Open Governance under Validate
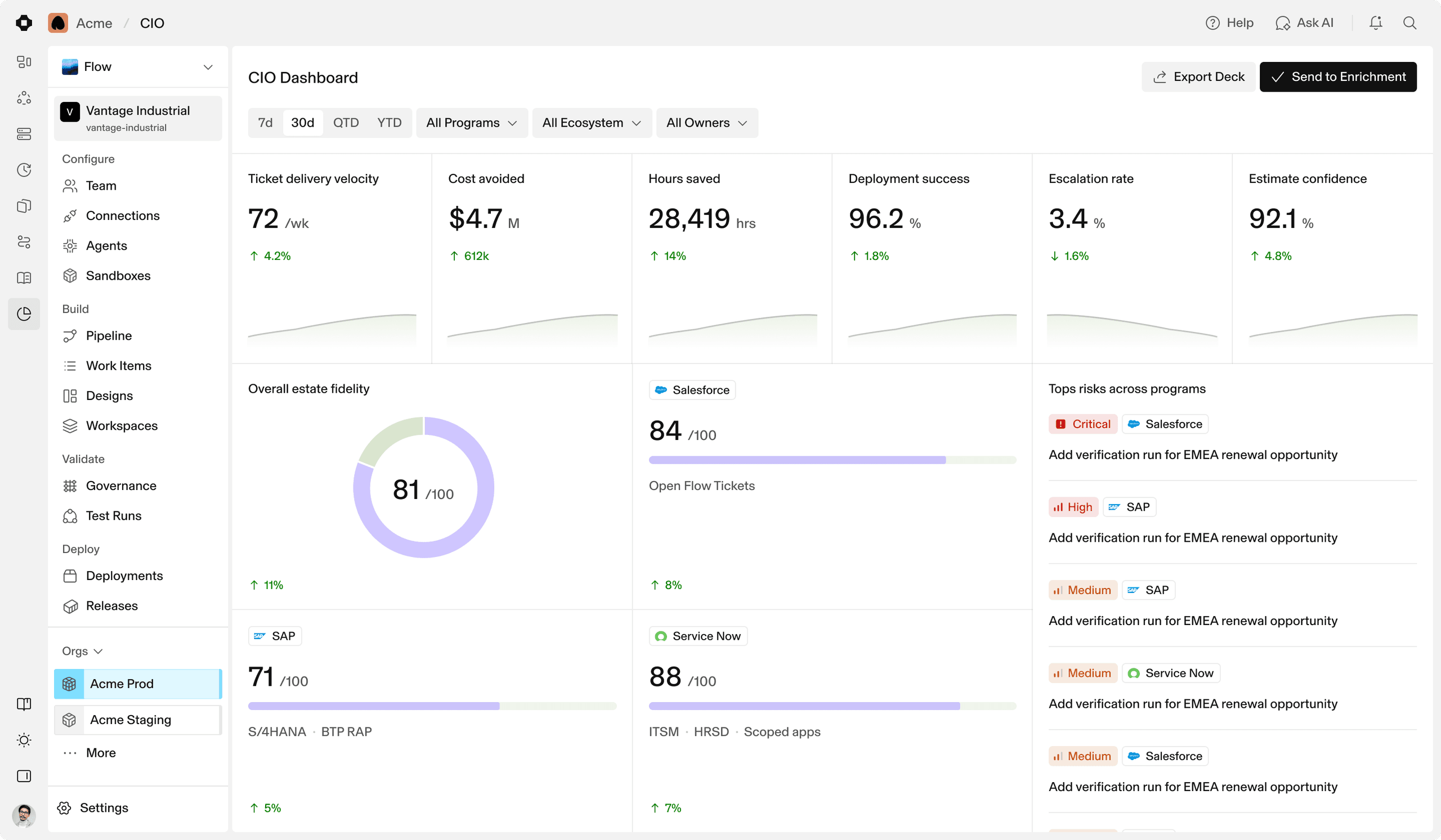Image resolution: width=1441 pixels, height=840 pixels. tap(138, 486)
